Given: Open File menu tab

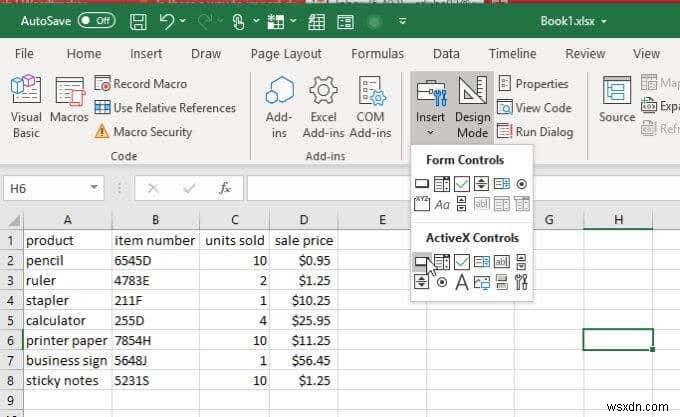Looking at the screenshot, I should [x=24, y=54].
